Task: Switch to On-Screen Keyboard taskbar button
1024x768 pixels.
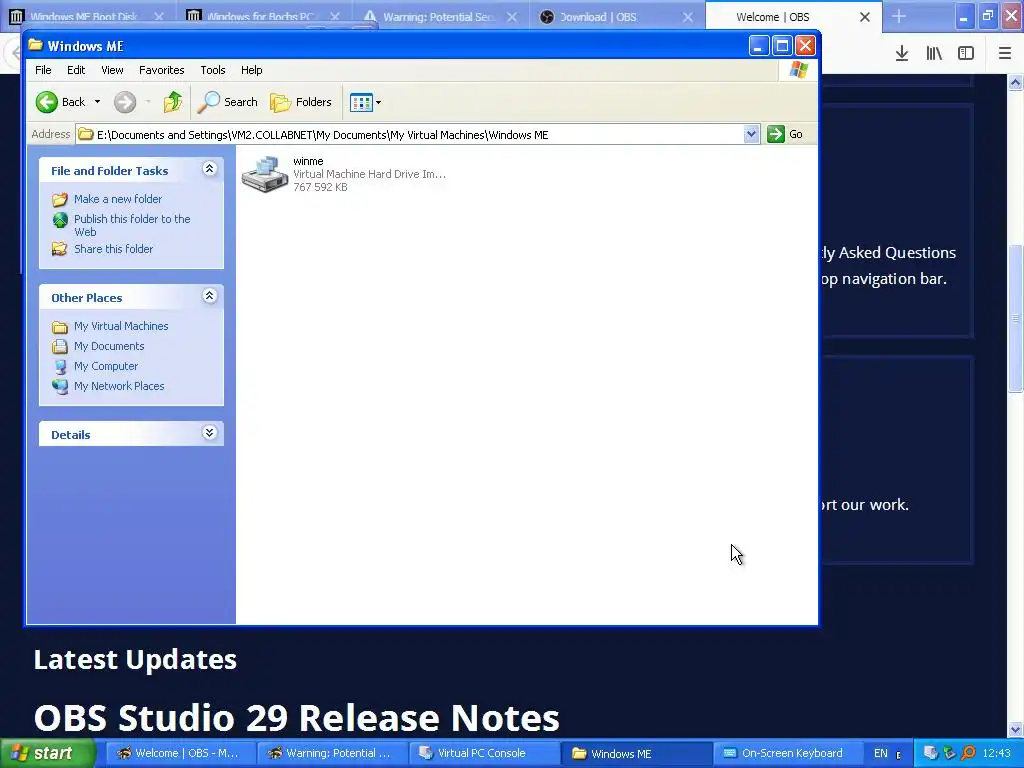Action: (x=788, y=753)
